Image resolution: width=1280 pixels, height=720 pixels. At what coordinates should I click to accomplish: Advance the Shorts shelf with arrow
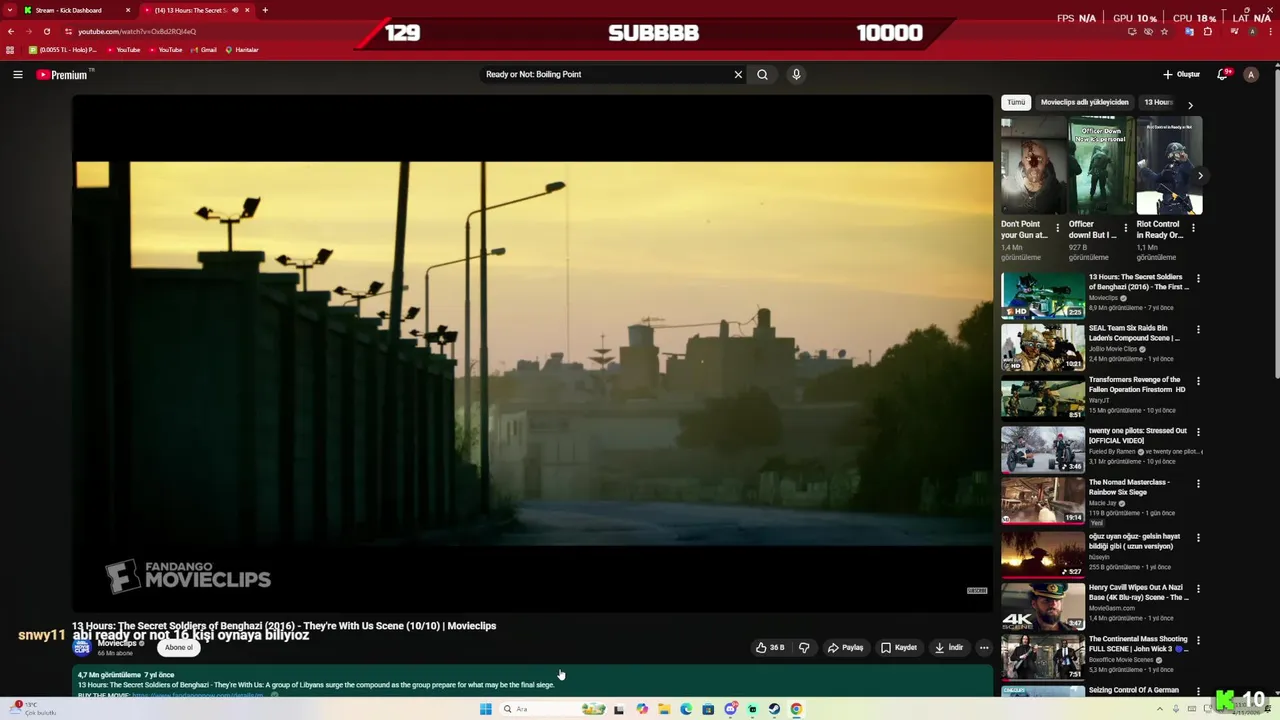(1200, 176)
